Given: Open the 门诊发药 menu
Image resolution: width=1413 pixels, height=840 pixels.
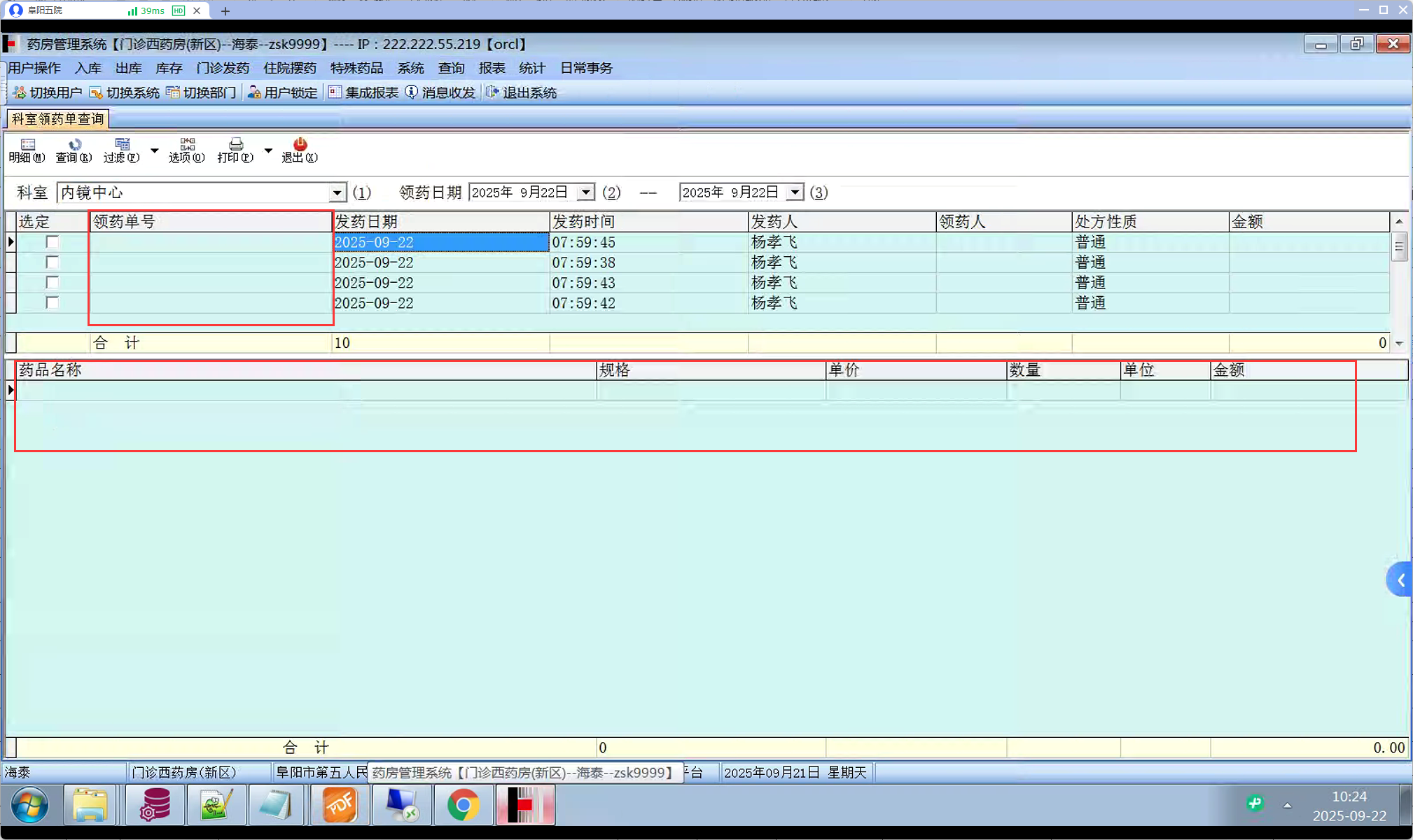Looking at the screenshot, I should pyautogui.click(x=223, y=68).
